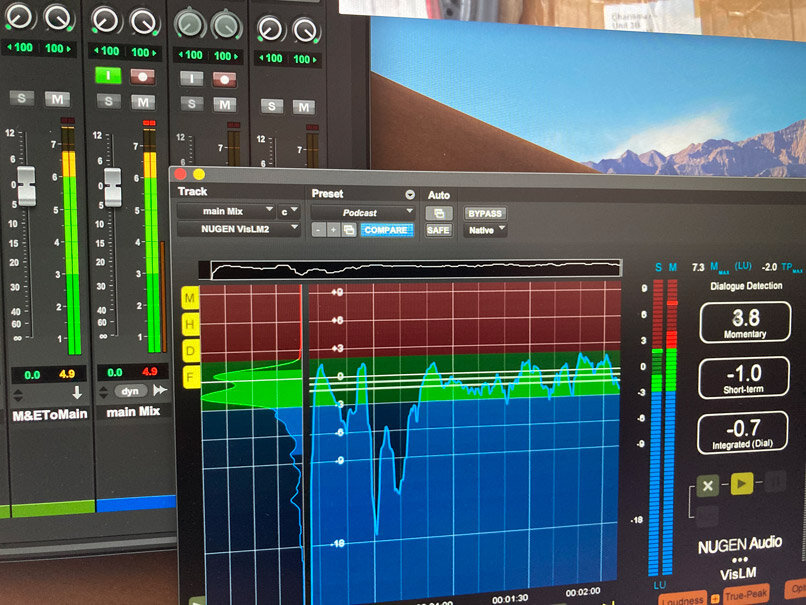Toggle the BYPASS button in plugin header

[485, 213]
